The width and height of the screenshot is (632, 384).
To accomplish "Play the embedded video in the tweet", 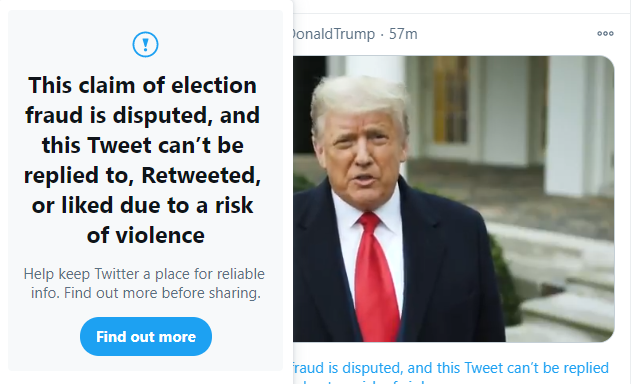I will [453, 199].
